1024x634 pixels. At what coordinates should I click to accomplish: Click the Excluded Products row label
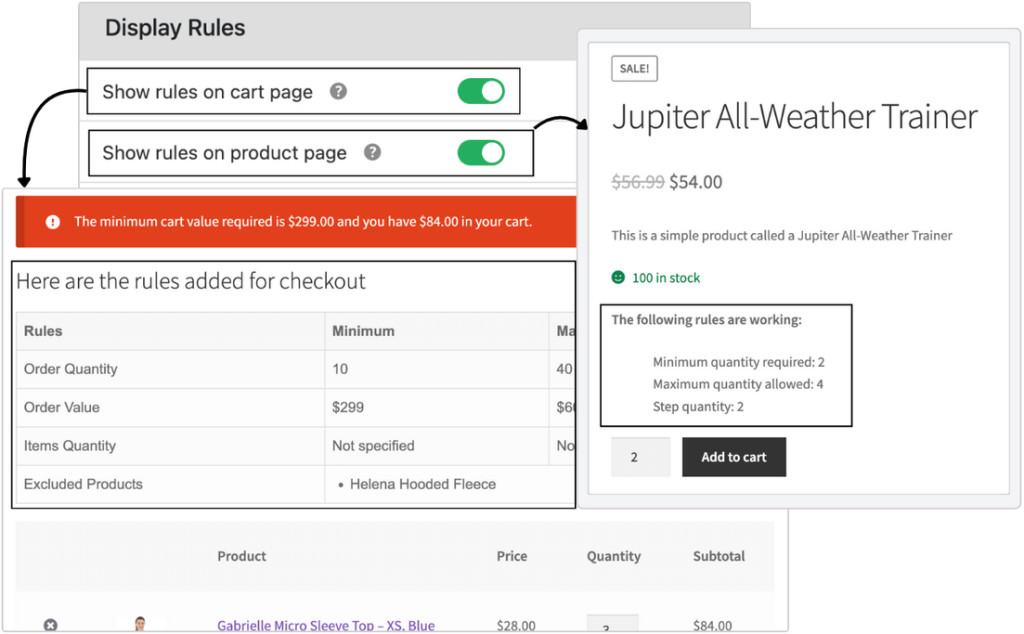click(83, 484)
